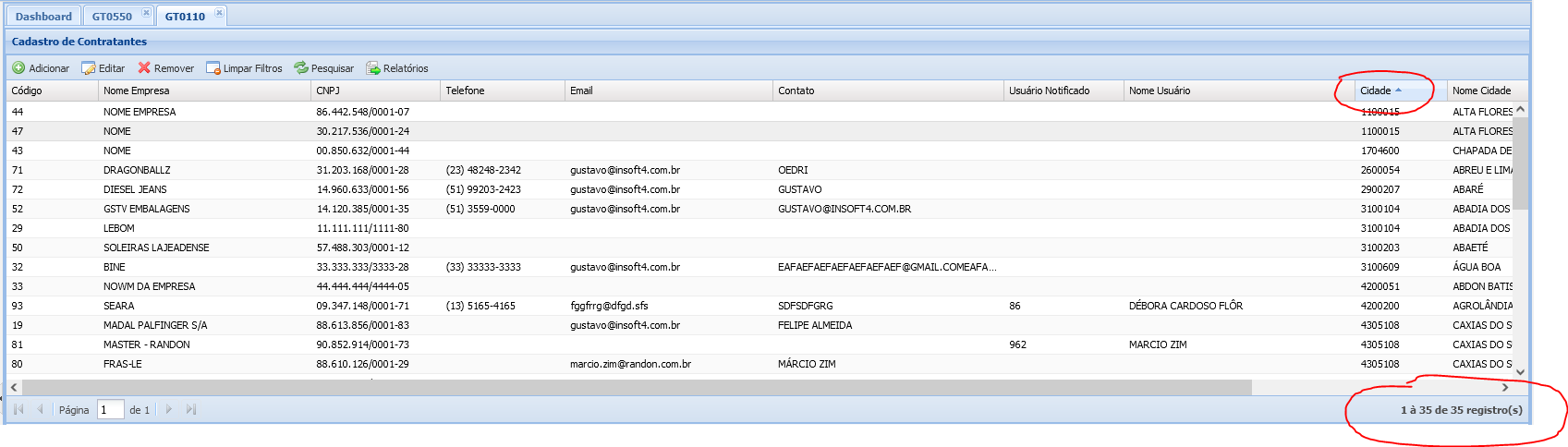Select the MADAL PALFINGER S/A row
1568x447 pixels.
760,325
